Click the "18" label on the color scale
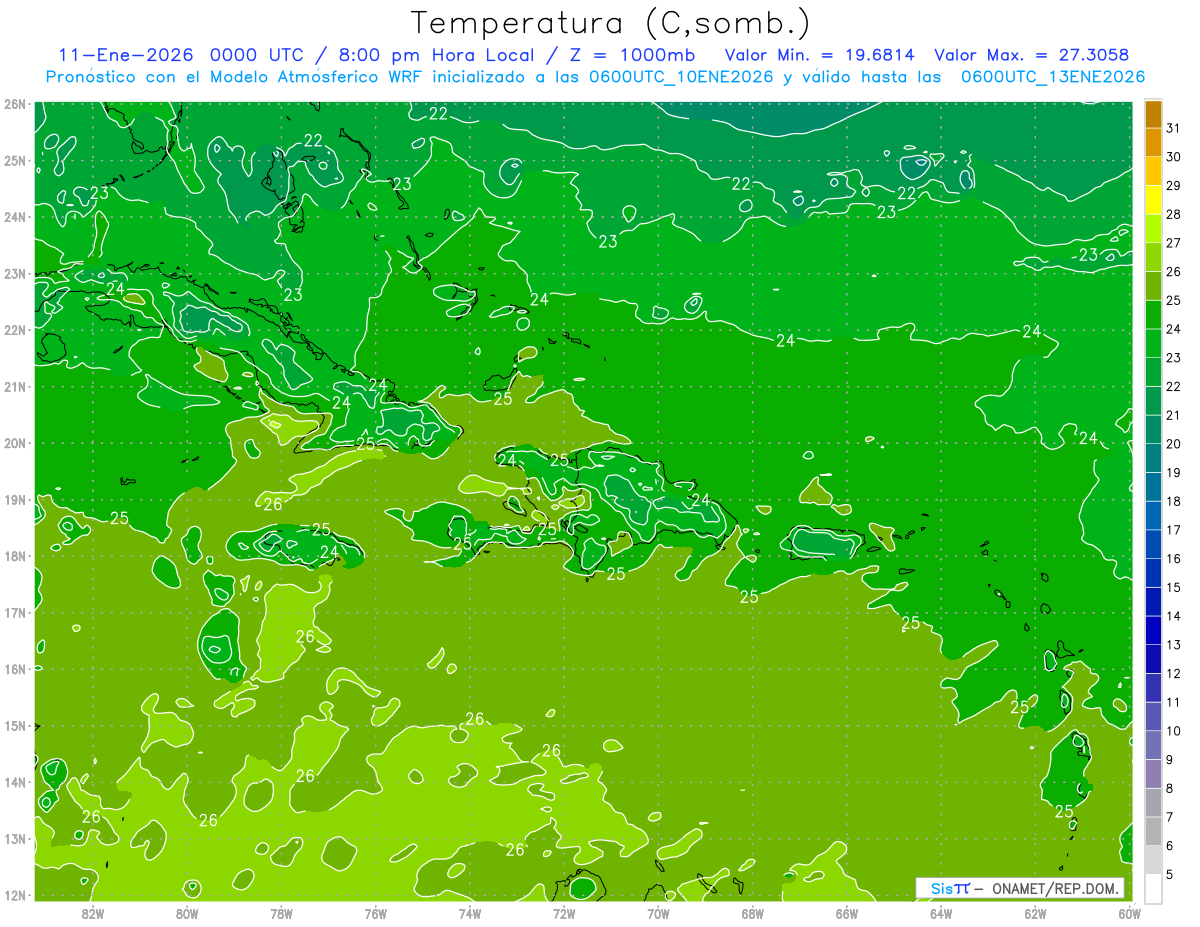Screen dimensions: 1200x927 (1173, 501)
